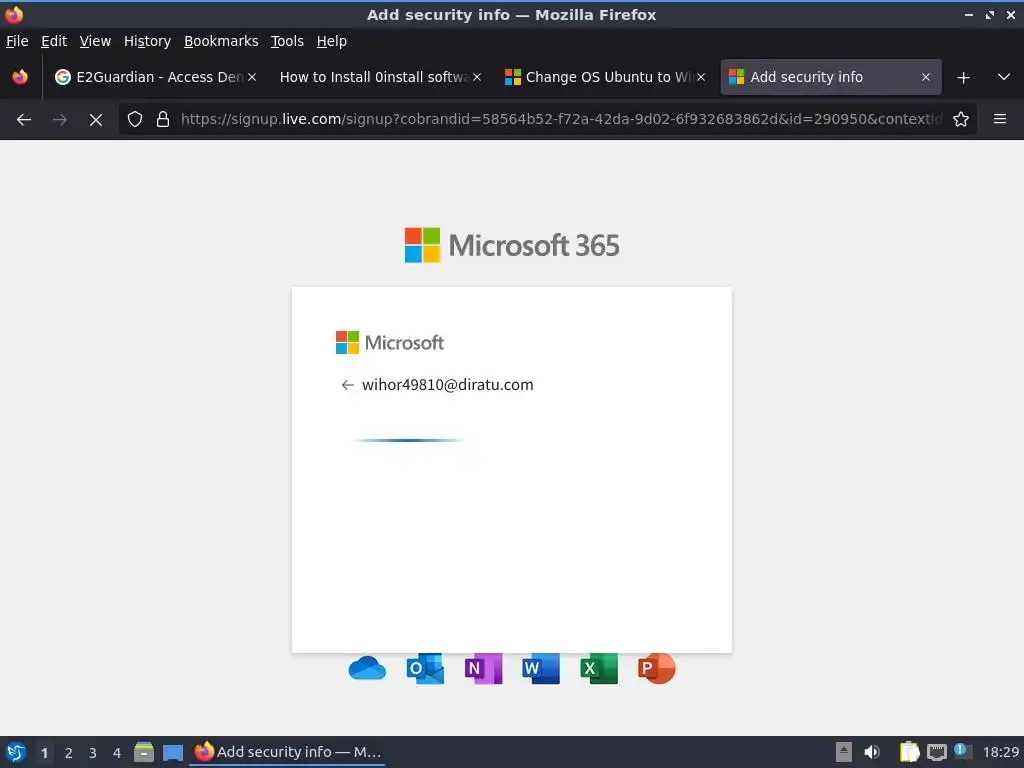
Task: Open the History menu
Action: point(147,41)
